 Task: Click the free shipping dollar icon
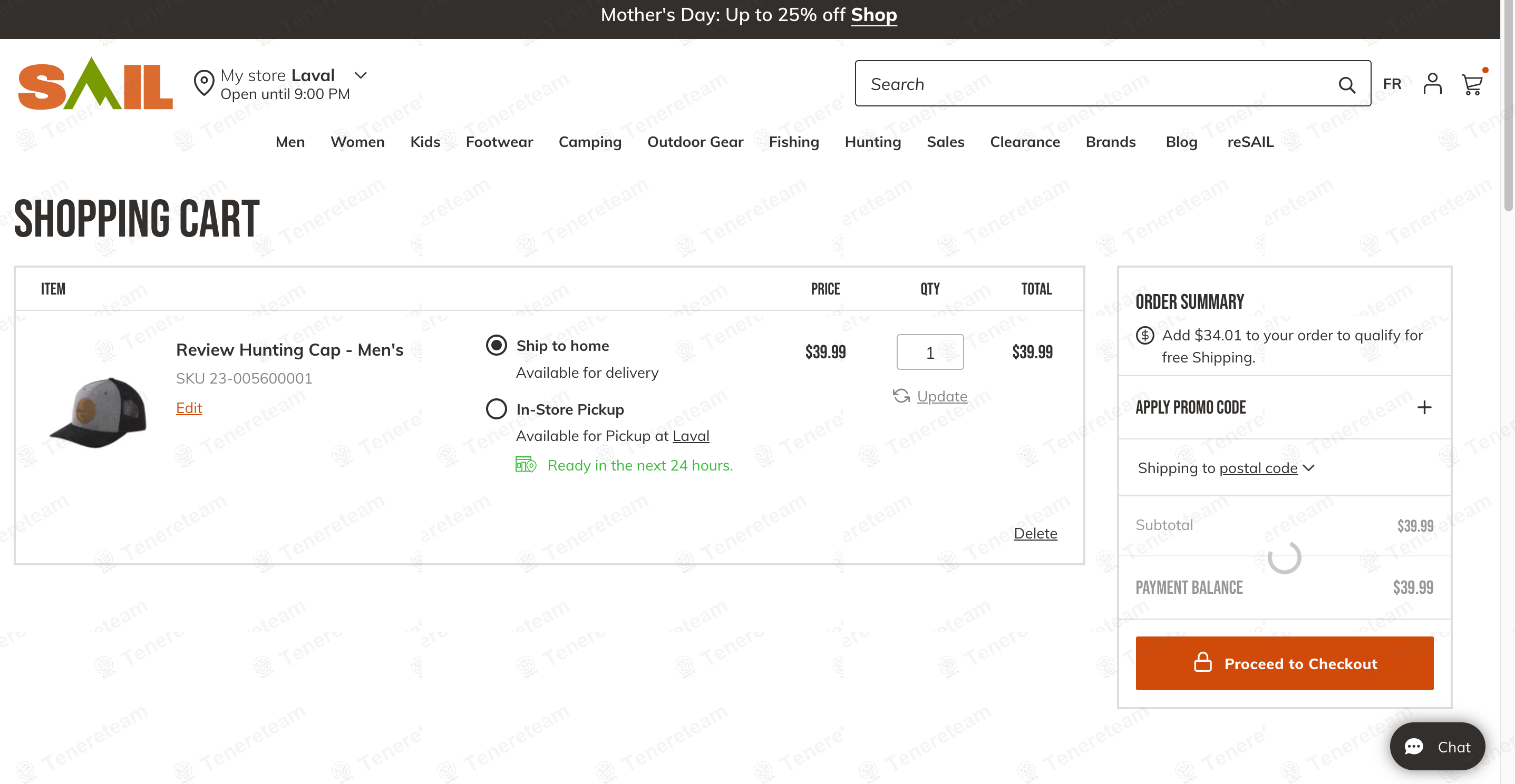tap(1144, 336)
